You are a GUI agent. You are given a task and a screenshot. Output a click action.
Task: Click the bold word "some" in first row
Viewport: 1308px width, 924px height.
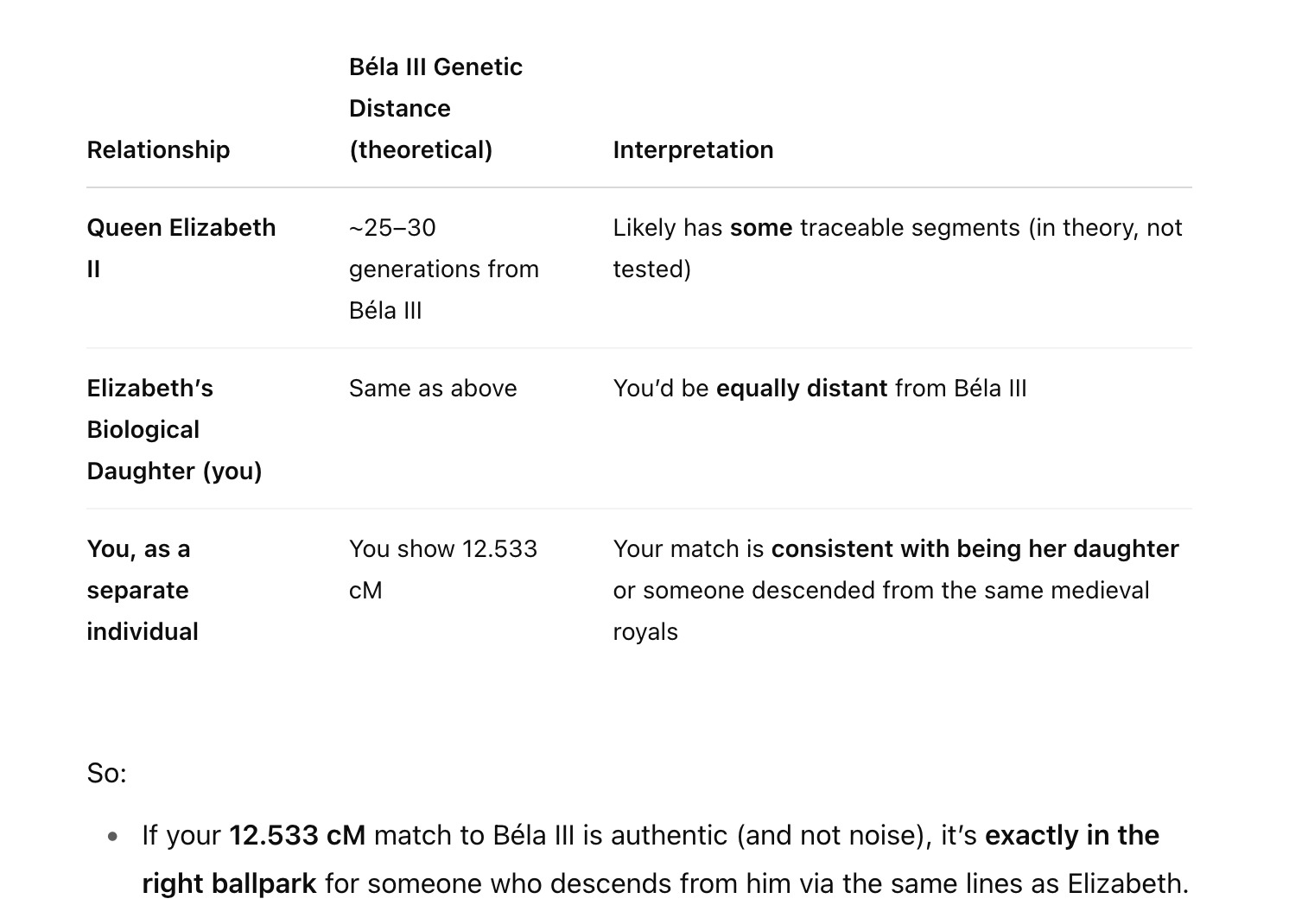[760, 228]
